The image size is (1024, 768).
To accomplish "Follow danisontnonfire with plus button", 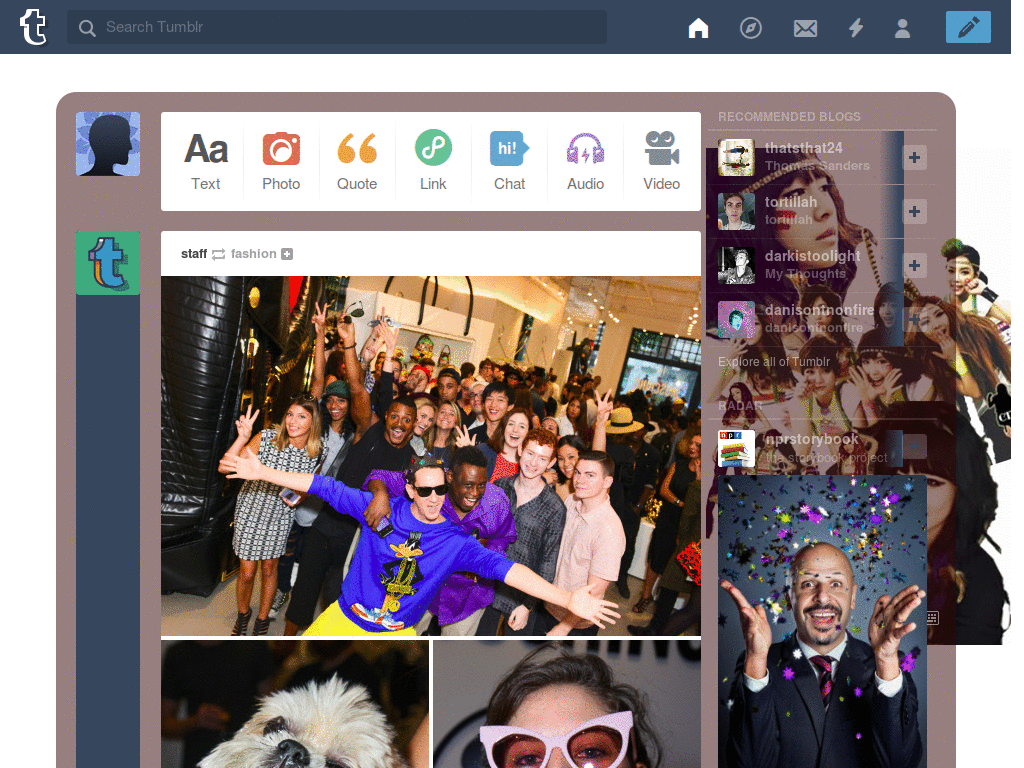I will point(914,320).
